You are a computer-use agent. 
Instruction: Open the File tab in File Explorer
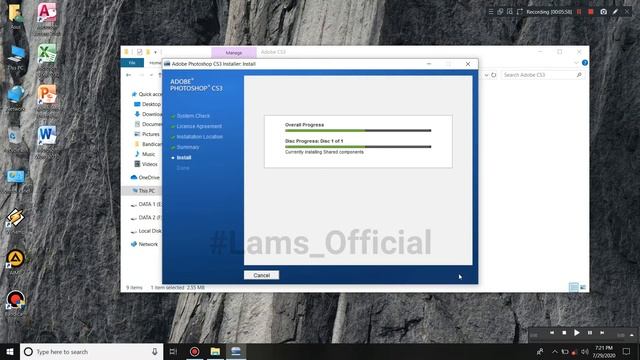(132, 63)
